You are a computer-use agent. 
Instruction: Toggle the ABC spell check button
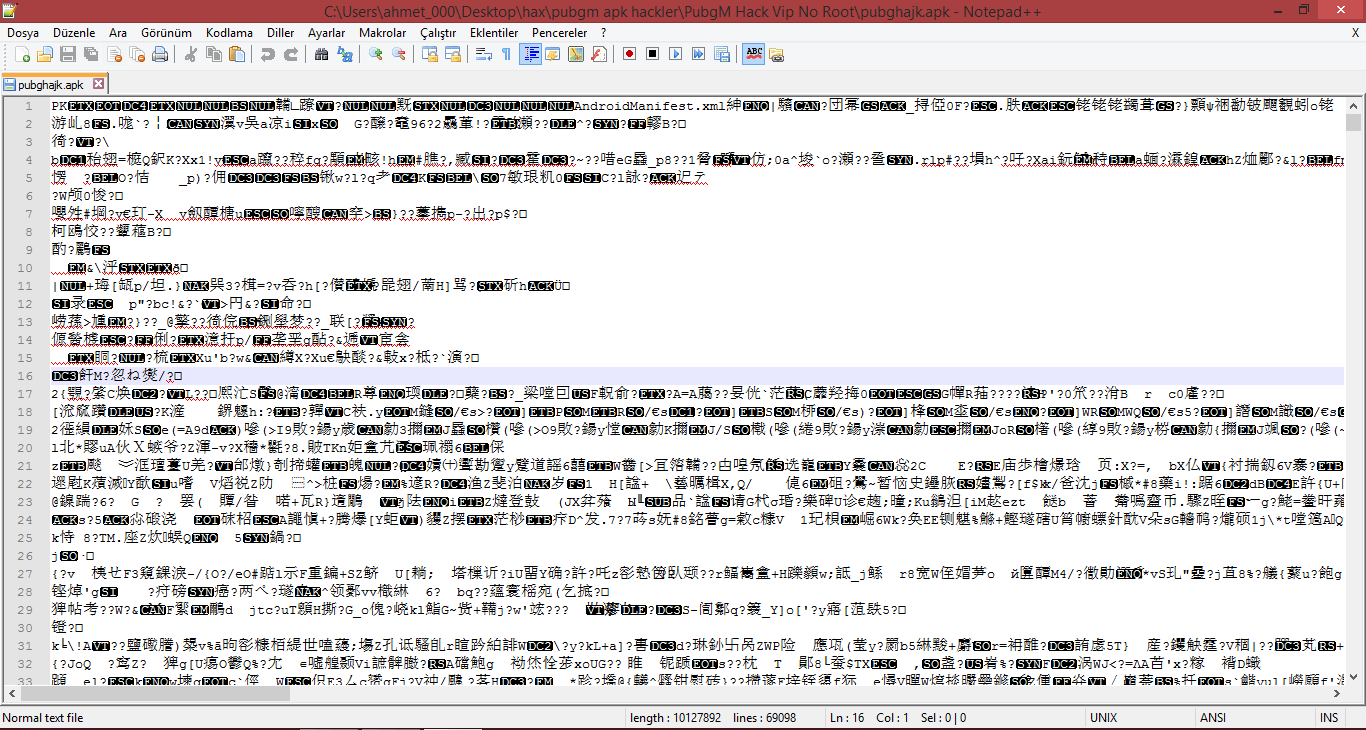[x=753, y=54]
